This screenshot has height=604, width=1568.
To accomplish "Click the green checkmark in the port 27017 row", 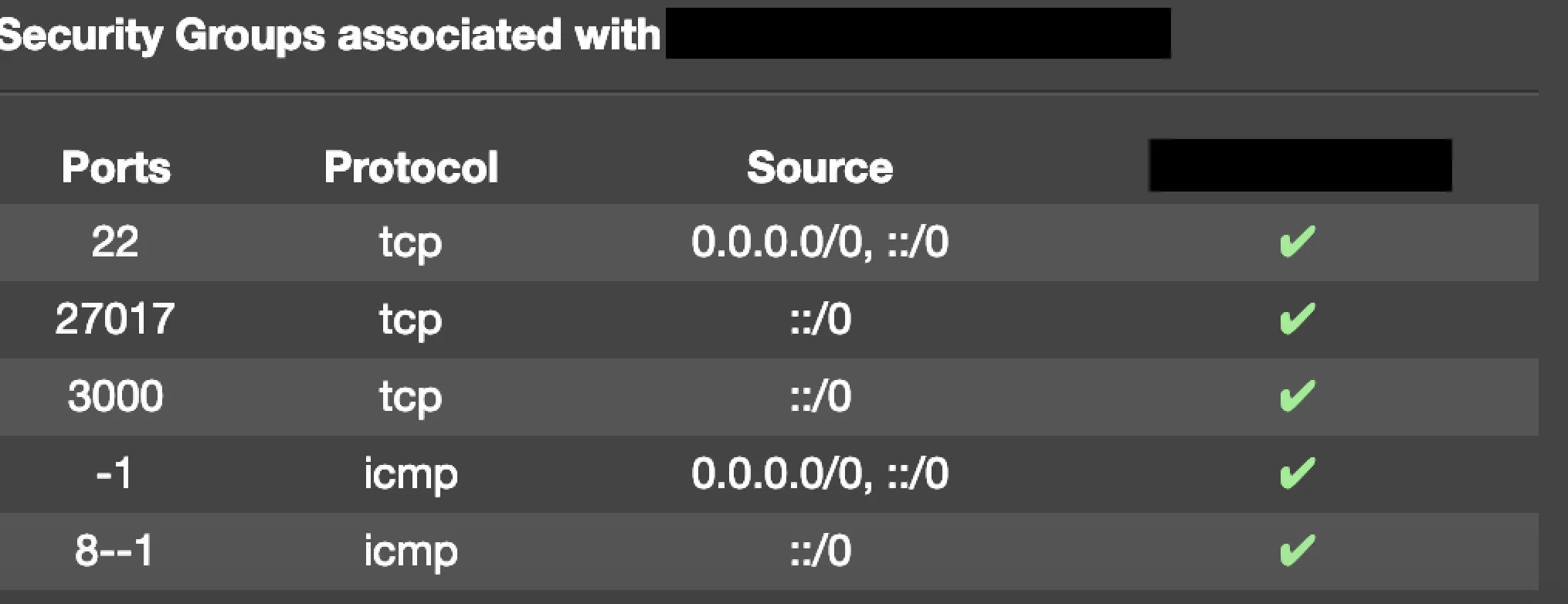I will [x=1297, y=319].
